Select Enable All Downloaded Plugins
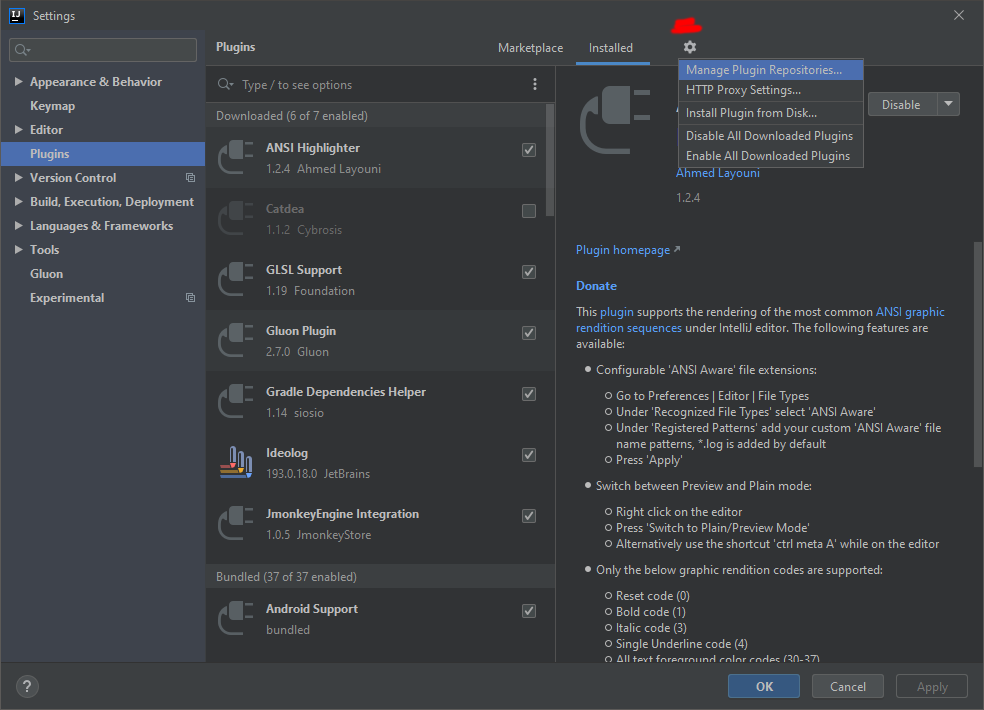 click(771, 156)
